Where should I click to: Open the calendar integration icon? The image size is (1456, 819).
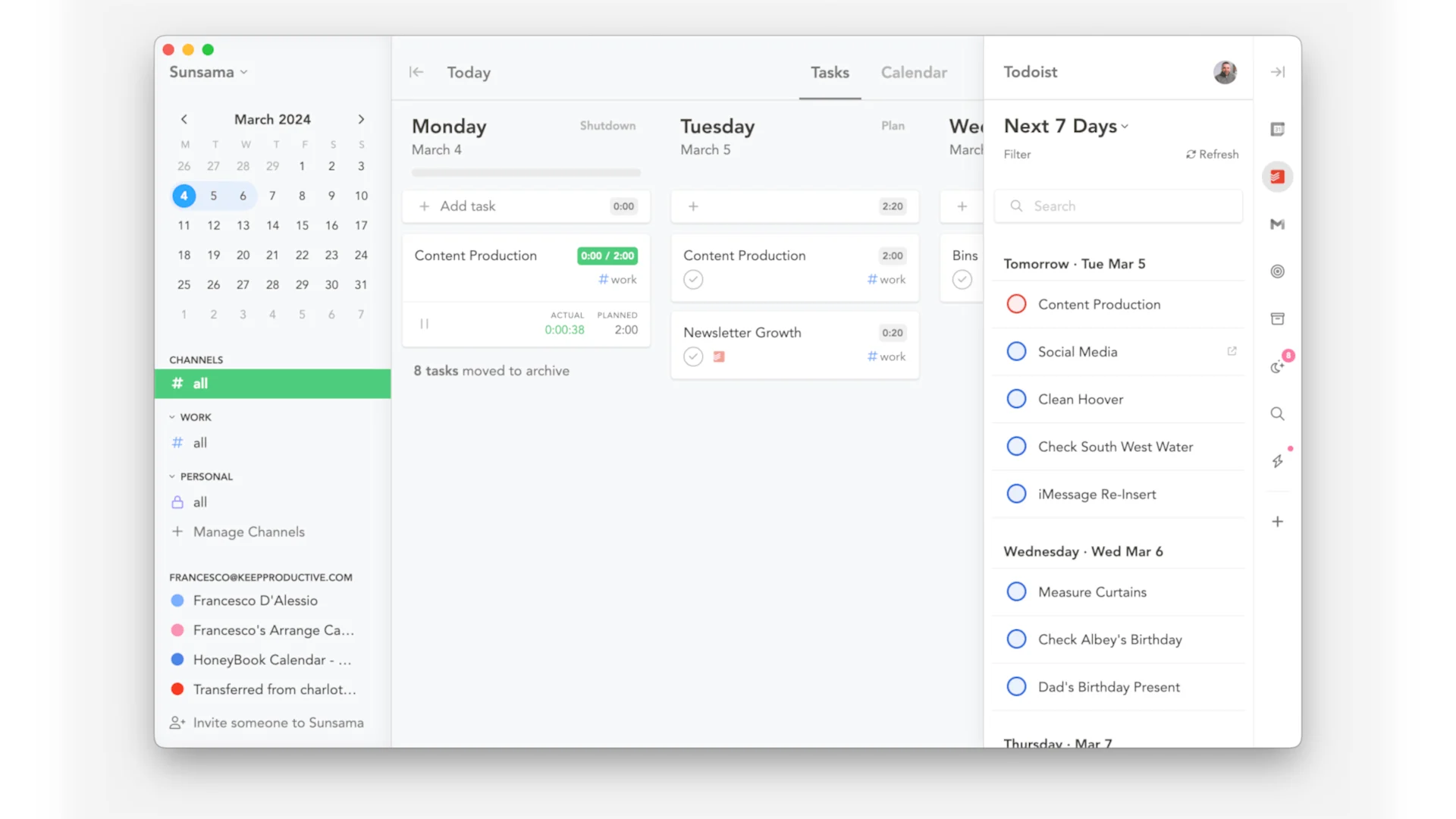point(1278,129)
